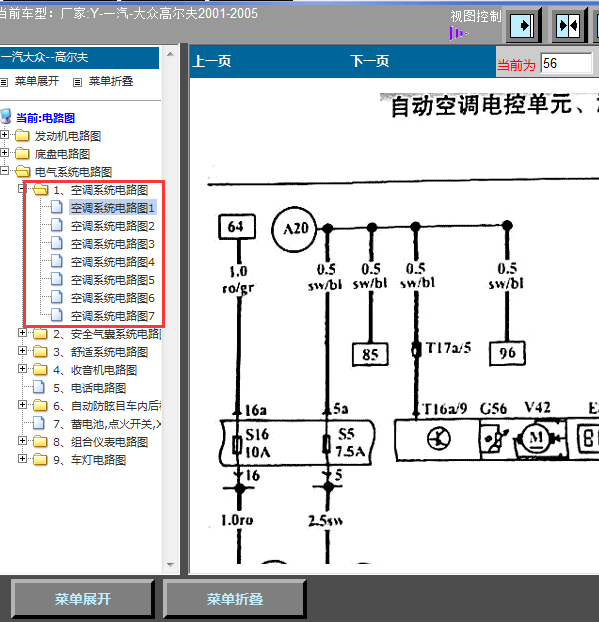The height and width of the screenshot is (622, 599).
Task: Click the 电话电路图 document icon
Action: tap(39, 387)
